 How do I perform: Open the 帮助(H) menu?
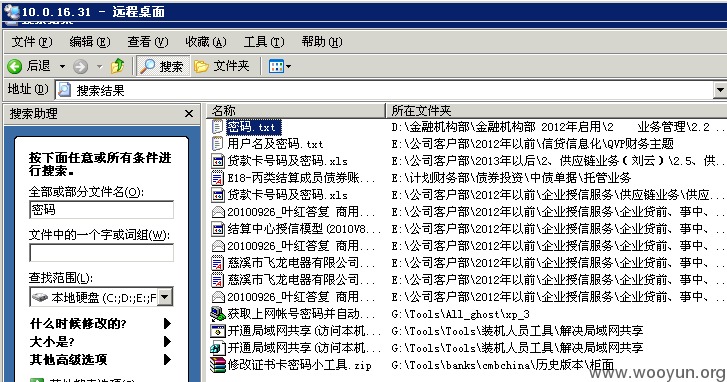point(322,42)
